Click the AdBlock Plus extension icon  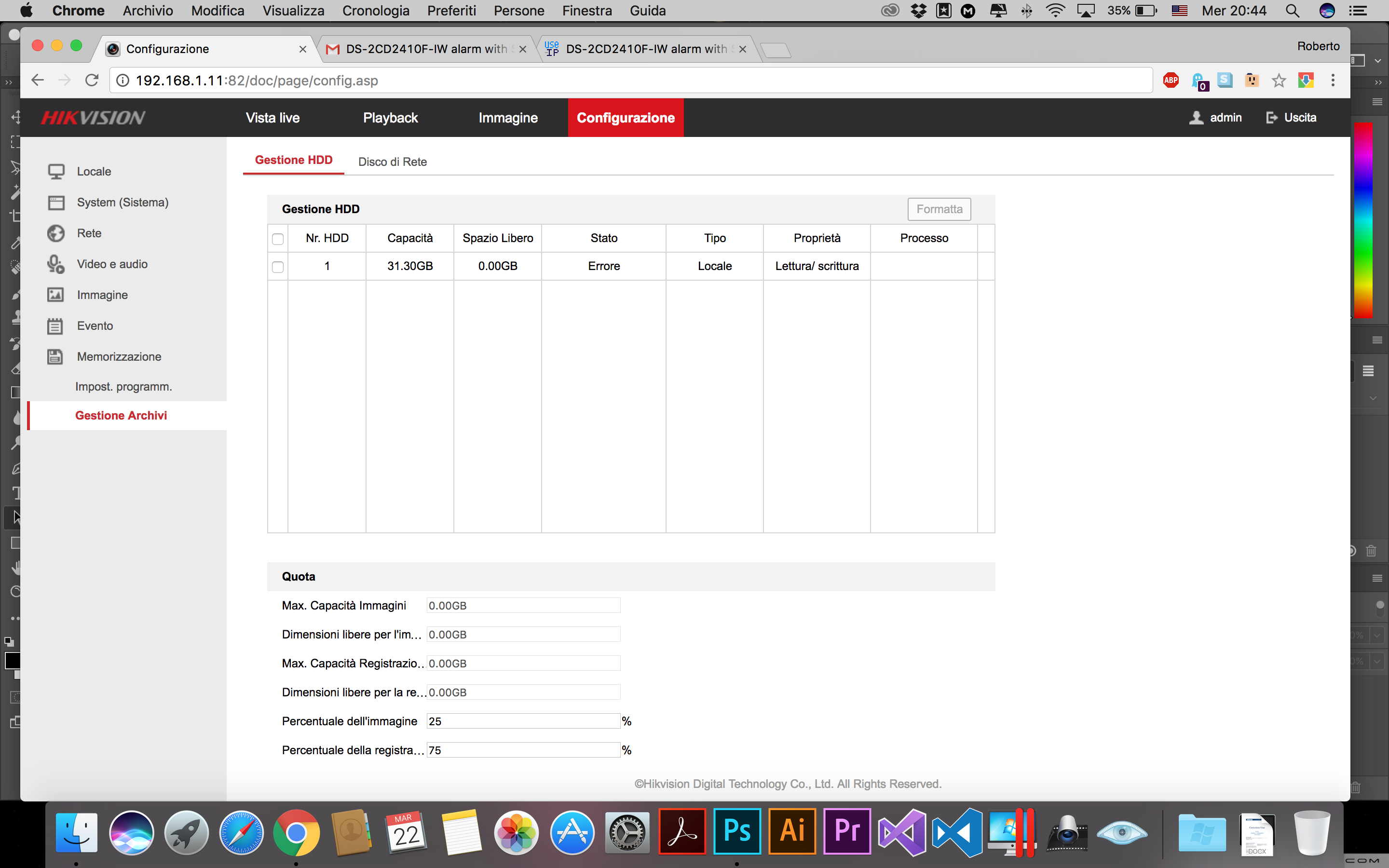[x=1171, y=81]
